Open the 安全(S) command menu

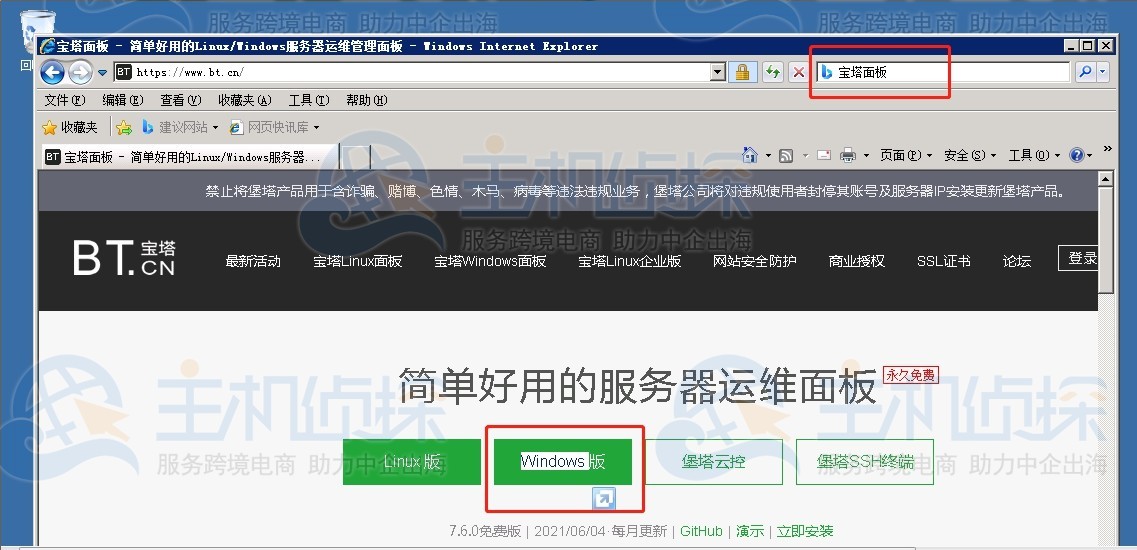[x=970, y=155]
